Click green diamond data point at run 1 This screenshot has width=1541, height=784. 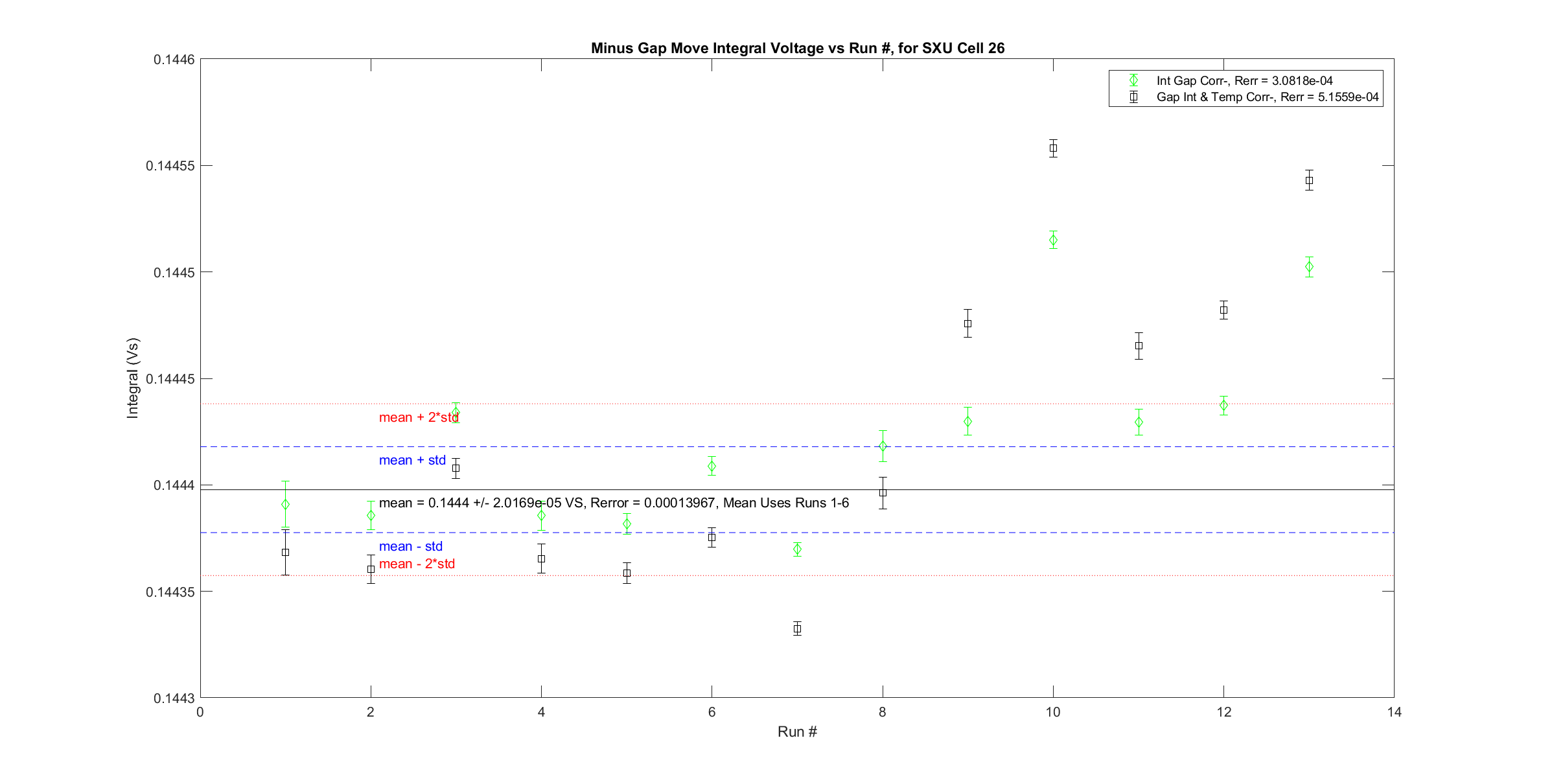click(x=285, y=504)
